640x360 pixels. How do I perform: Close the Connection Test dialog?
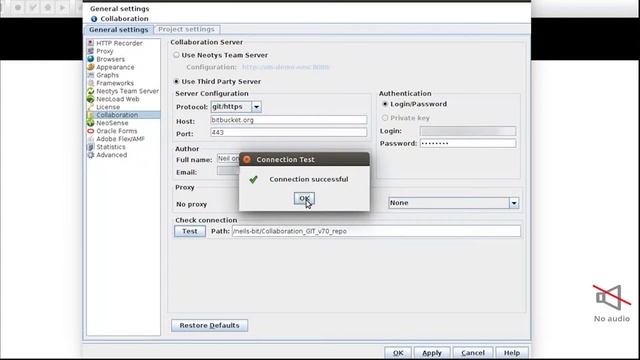tap(247, 159)
